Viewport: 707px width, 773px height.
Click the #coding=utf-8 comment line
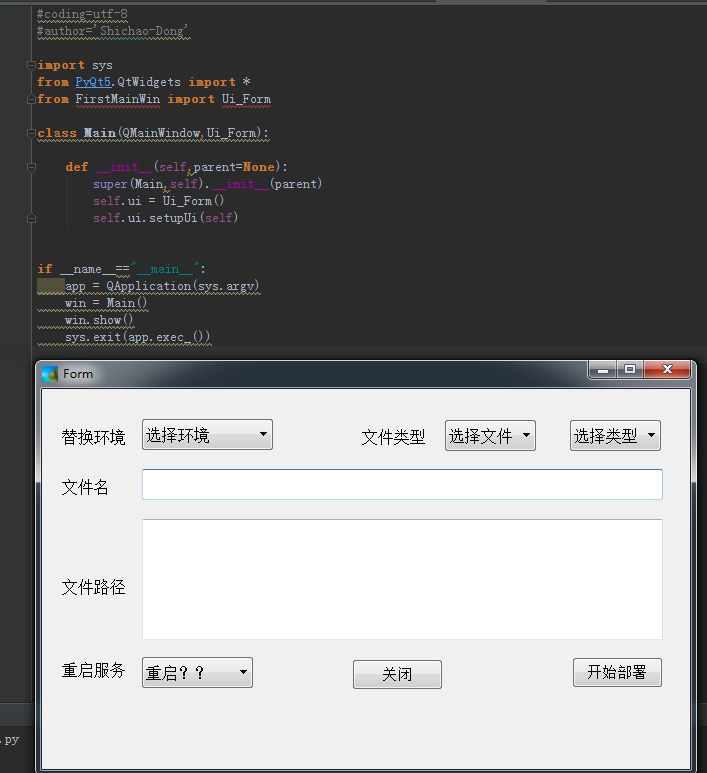(82, 14)
